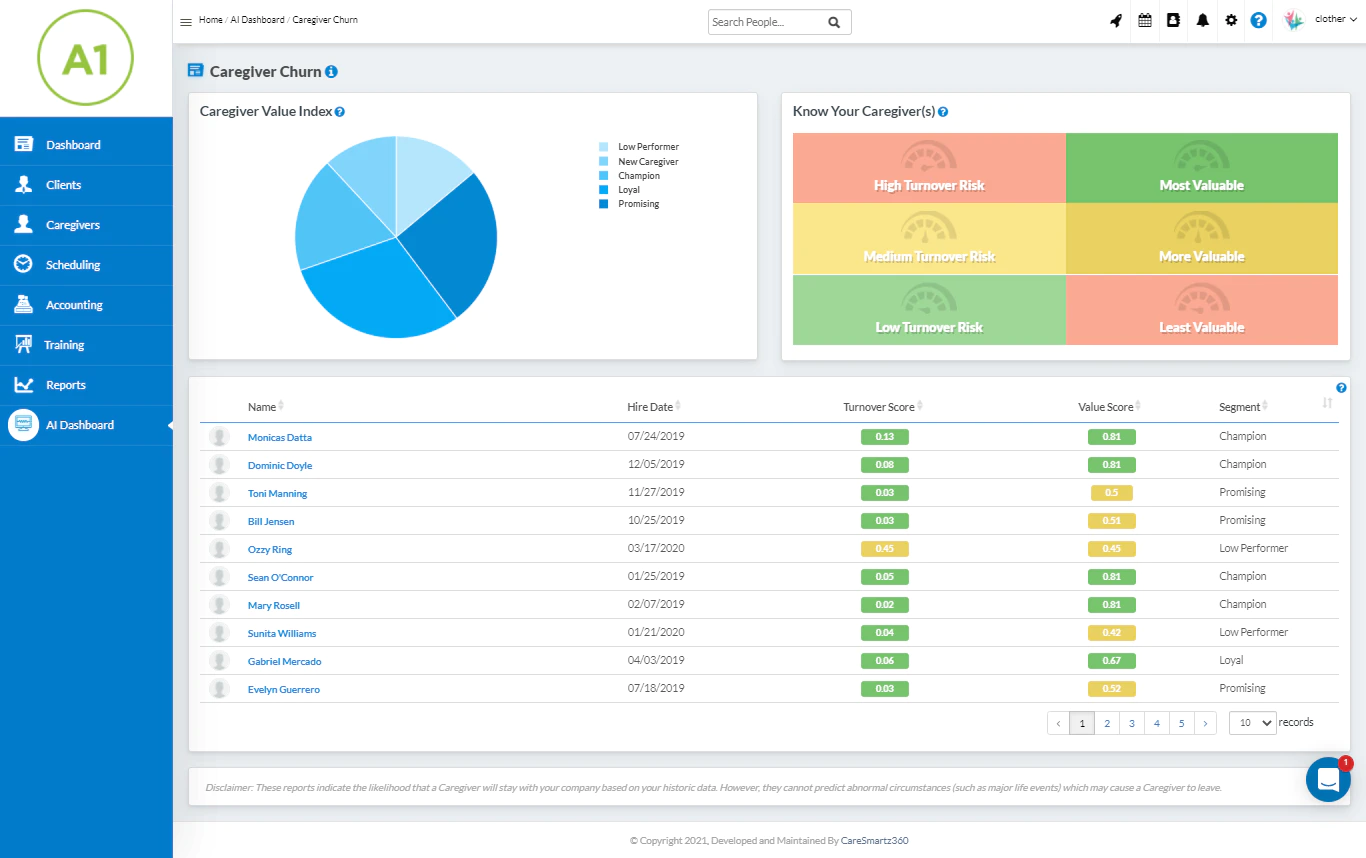
Task: Open the settings gear in top bar
Action: [x=1231, y=20]
